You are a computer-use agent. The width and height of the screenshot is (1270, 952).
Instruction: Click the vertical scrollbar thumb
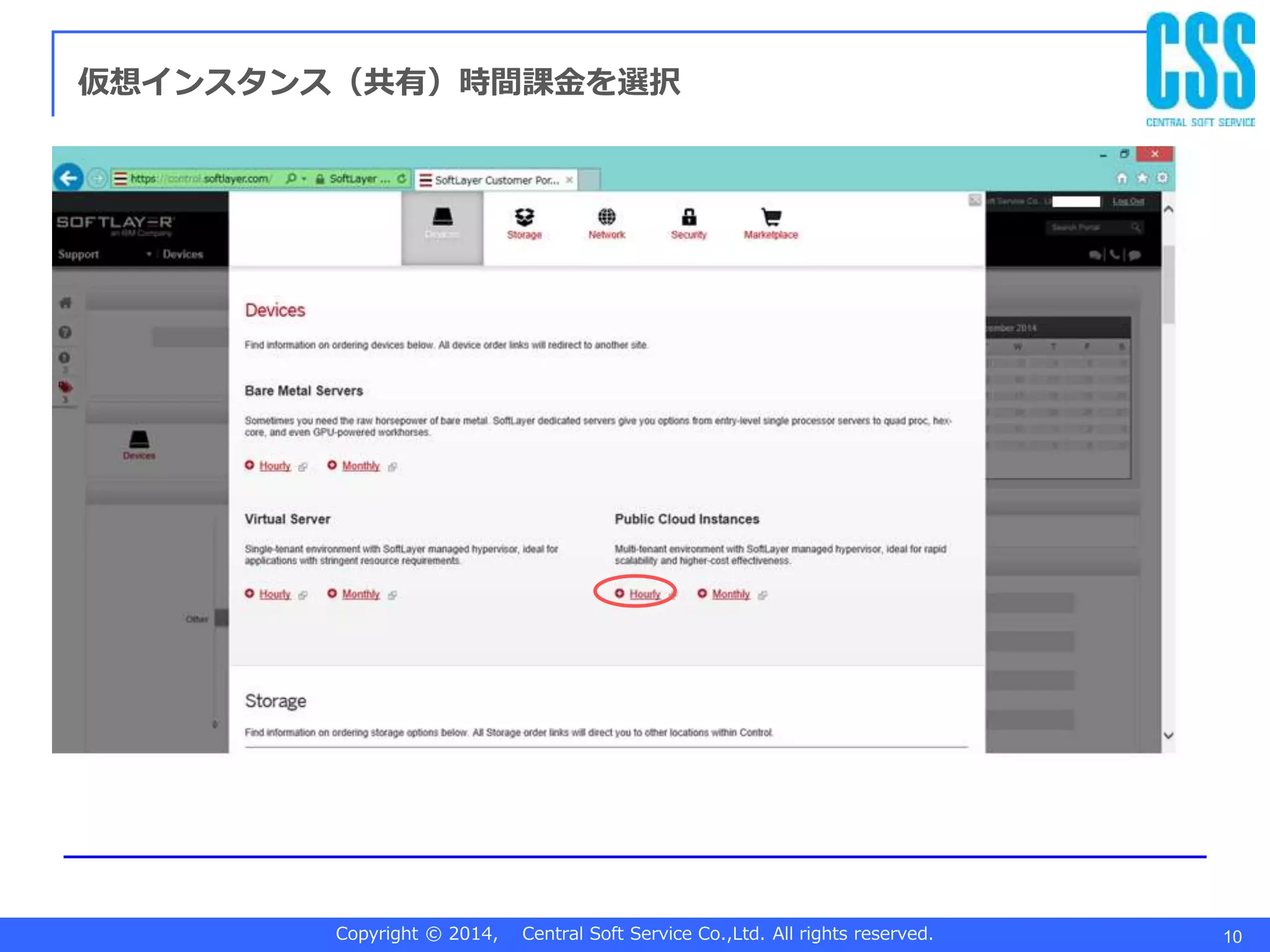1168,284
